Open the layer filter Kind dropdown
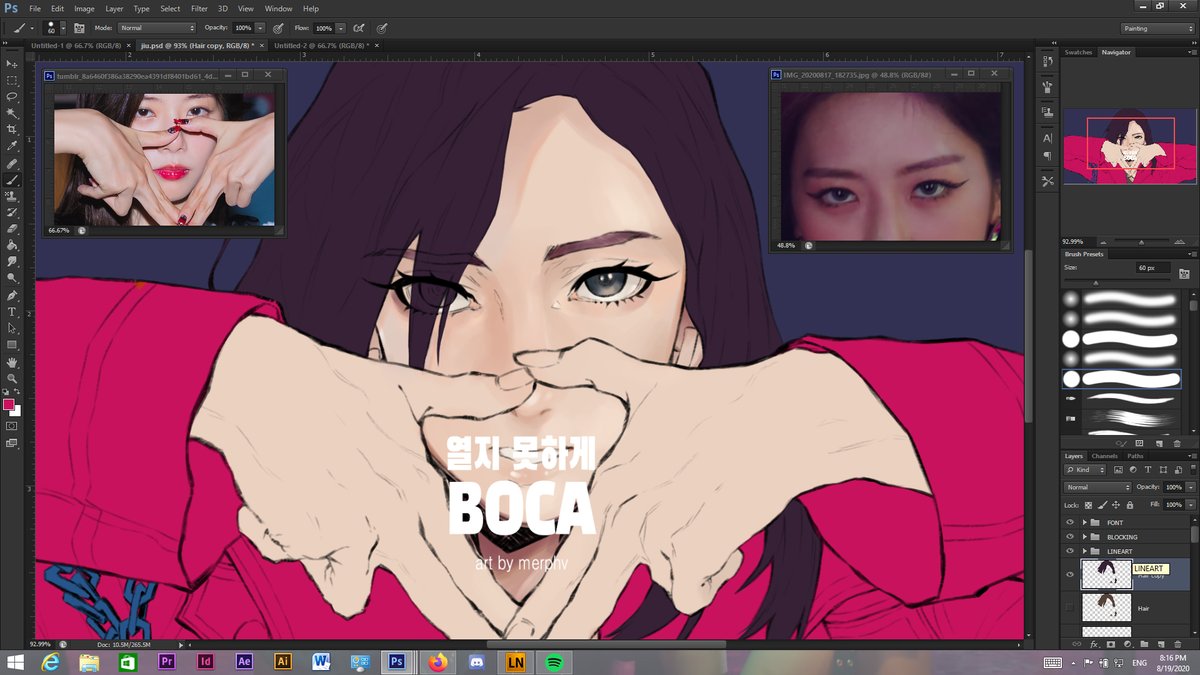 1085,469
